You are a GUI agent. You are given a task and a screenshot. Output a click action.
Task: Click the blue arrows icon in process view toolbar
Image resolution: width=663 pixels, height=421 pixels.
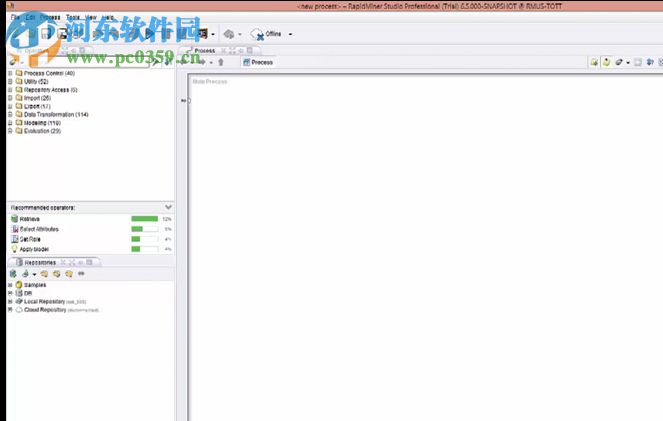pos(650,62)
